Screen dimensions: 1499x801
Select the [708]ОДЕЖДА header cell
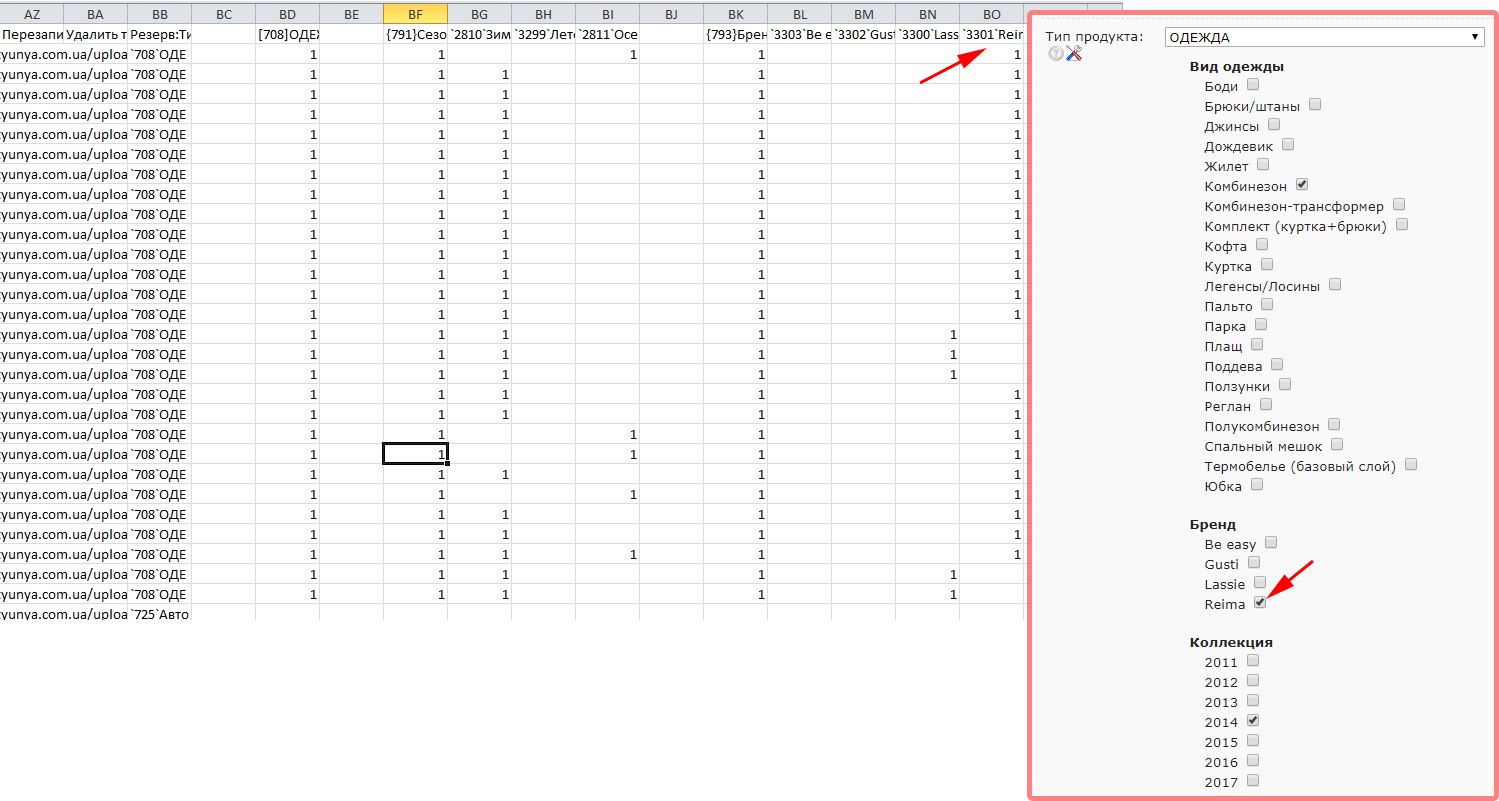tap(287, 34)
